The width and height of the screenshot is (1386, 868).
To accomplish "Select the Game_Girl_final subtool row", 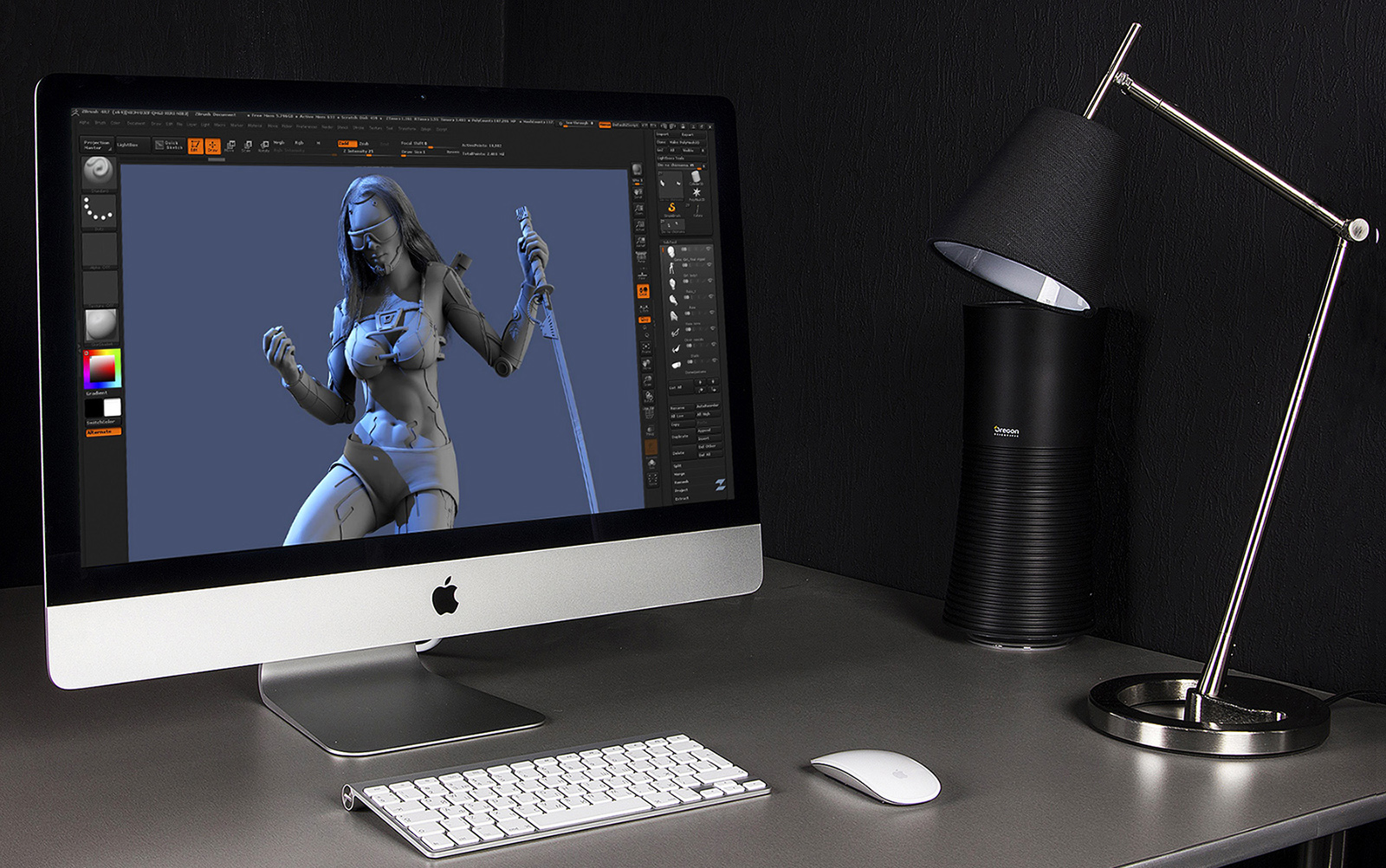I will coord(686,253).
